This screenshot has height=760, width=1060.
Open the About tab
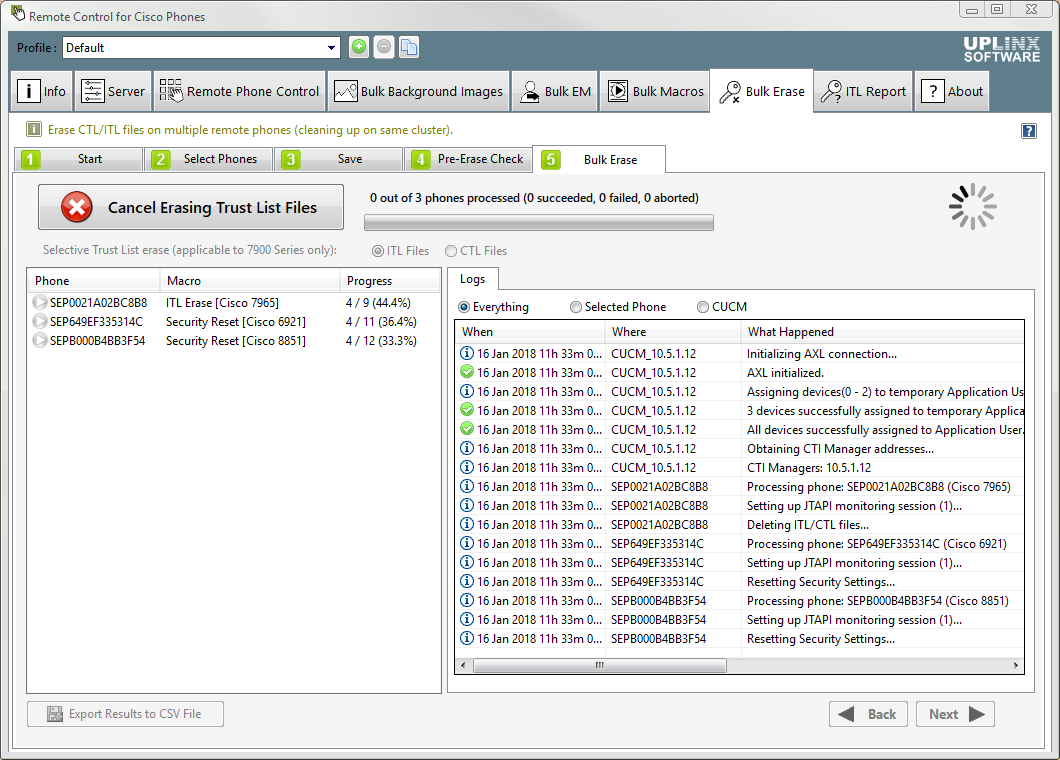coord(951,91)
